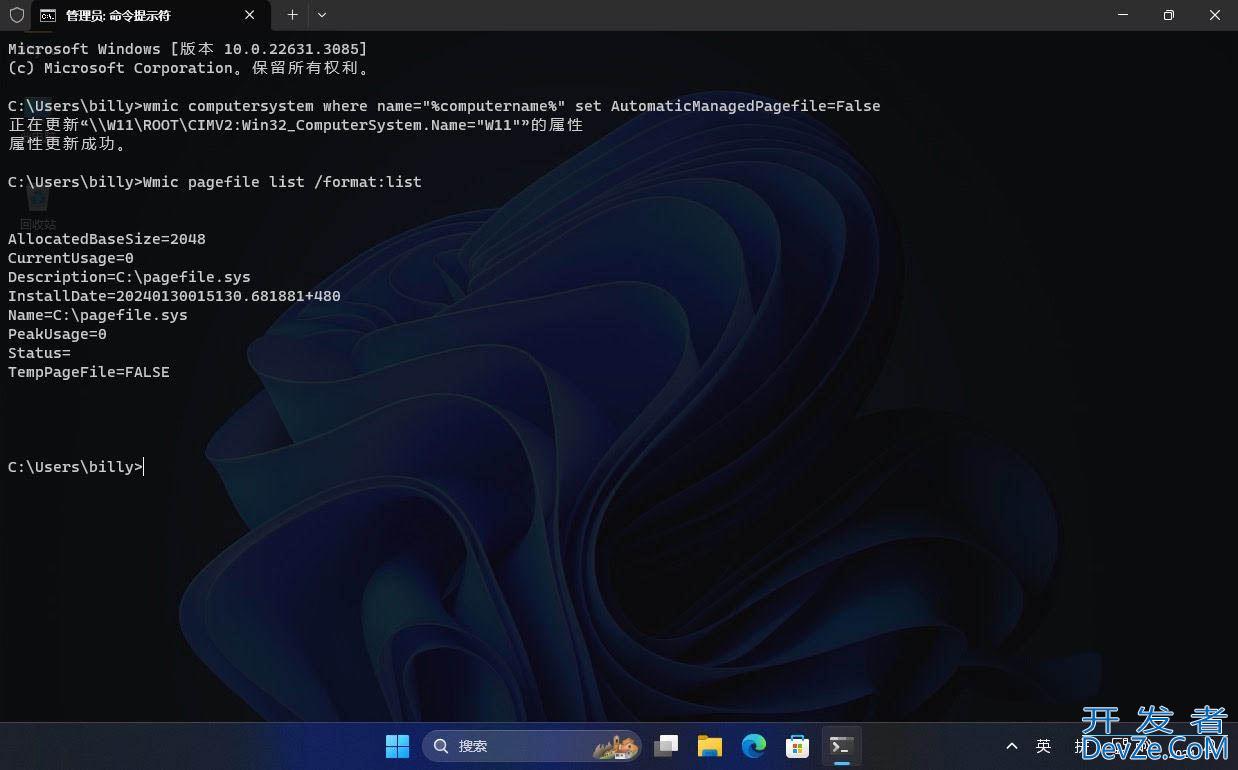This screenshot has height=770, width=1238.
Task: Close the 命令提示符 tab
Action: click(x=250, y=15)
